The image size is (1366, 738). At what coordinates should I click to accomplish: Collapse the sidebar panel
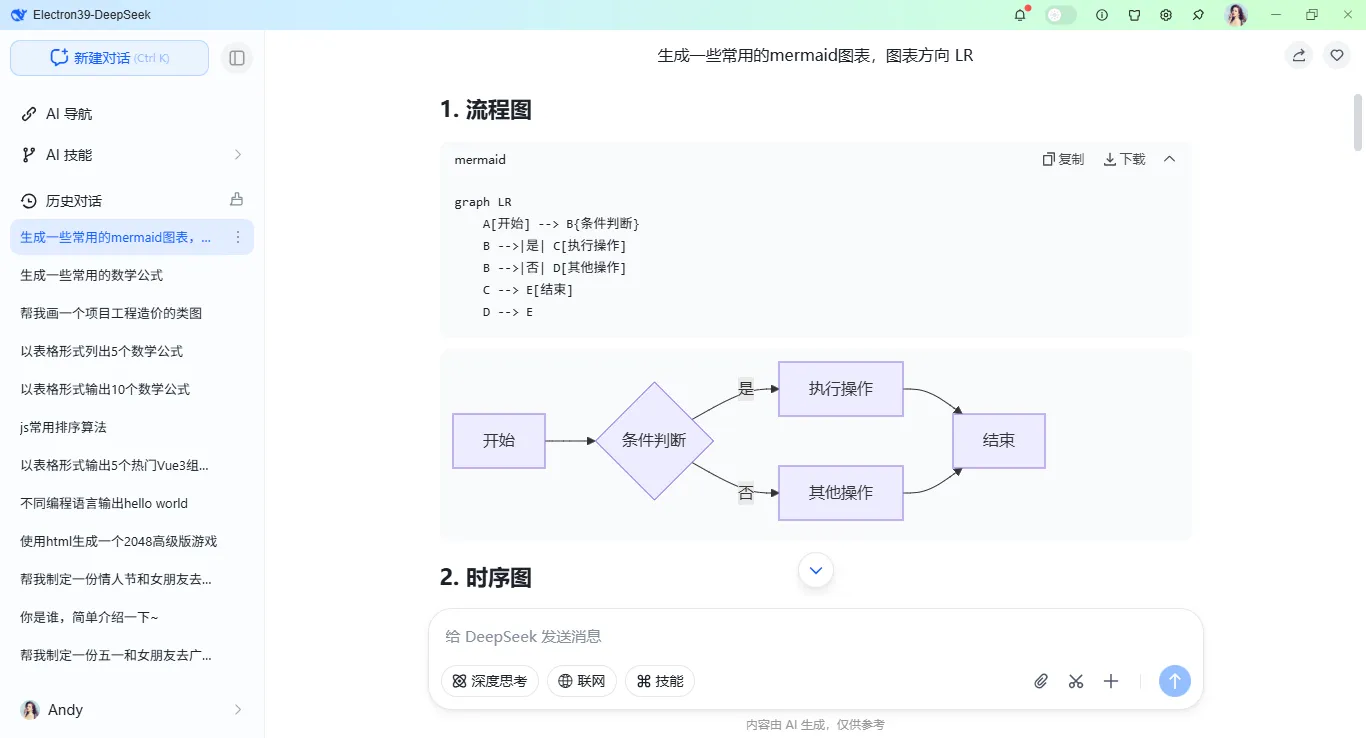[x=236, y=58]
